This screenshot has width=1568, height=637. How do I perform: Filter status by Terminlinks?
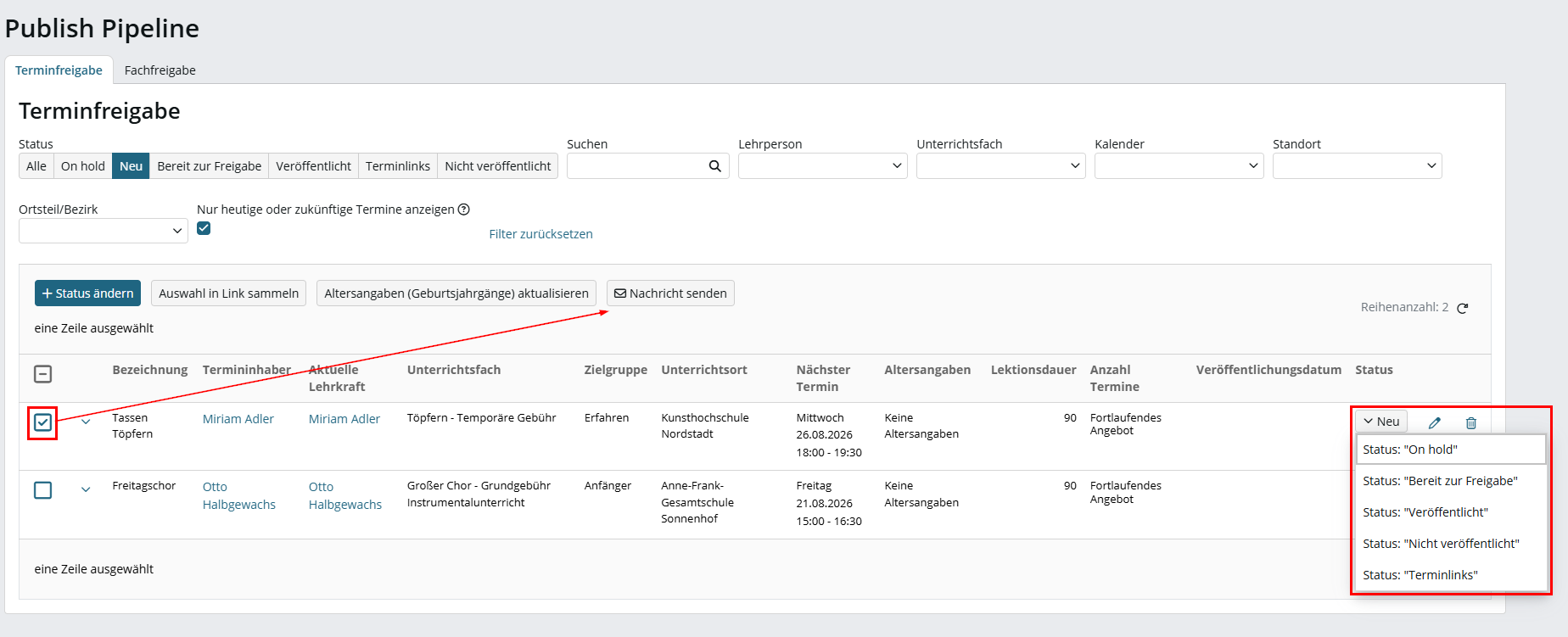398,166
